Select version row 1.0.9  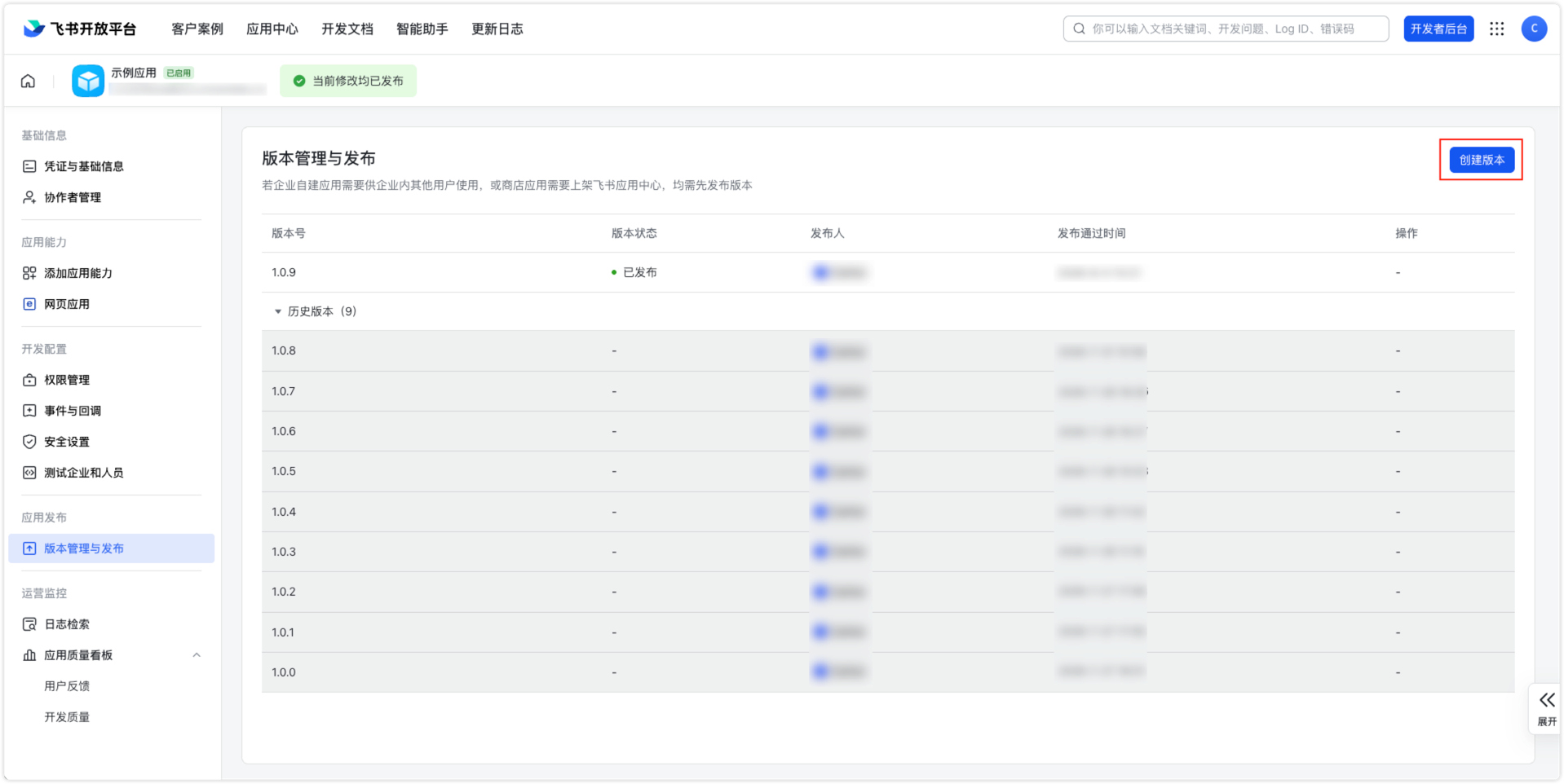pyautogui.click(x=888, y=272)
